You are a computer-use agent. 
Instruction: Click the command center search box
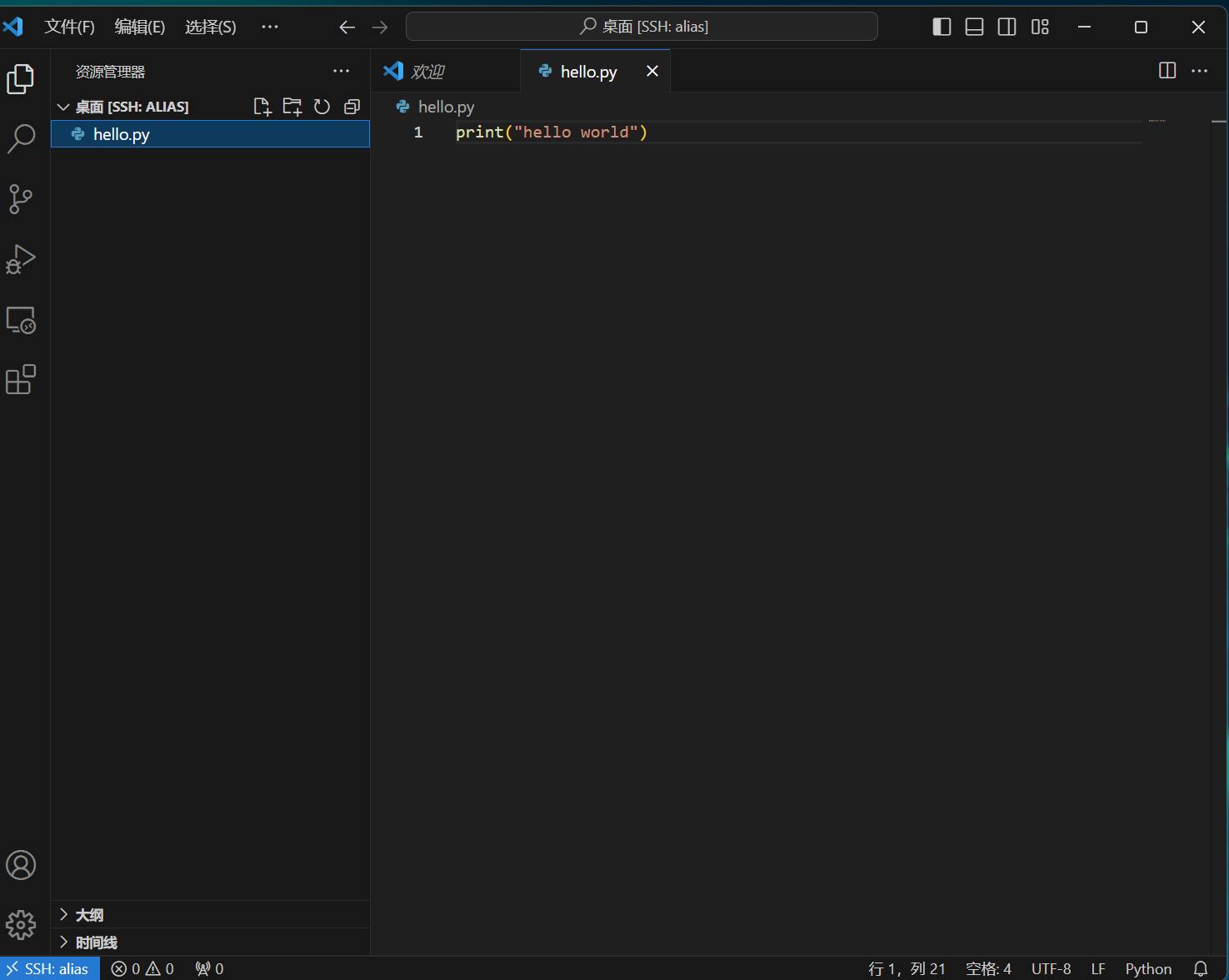pos(642,27)
